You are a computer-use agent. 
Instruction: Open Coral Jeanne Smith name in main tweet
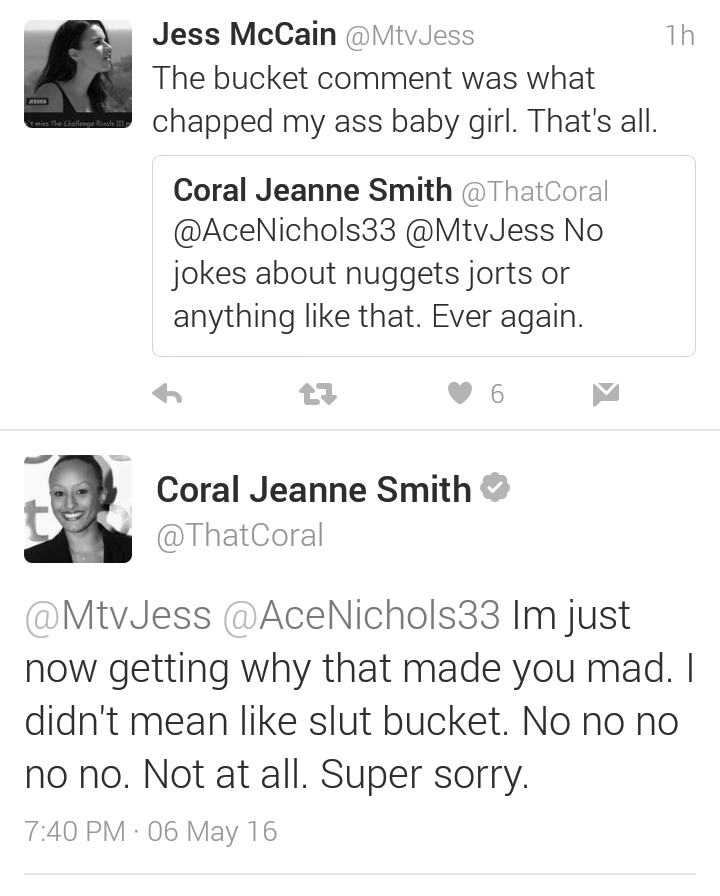[314, 490]
